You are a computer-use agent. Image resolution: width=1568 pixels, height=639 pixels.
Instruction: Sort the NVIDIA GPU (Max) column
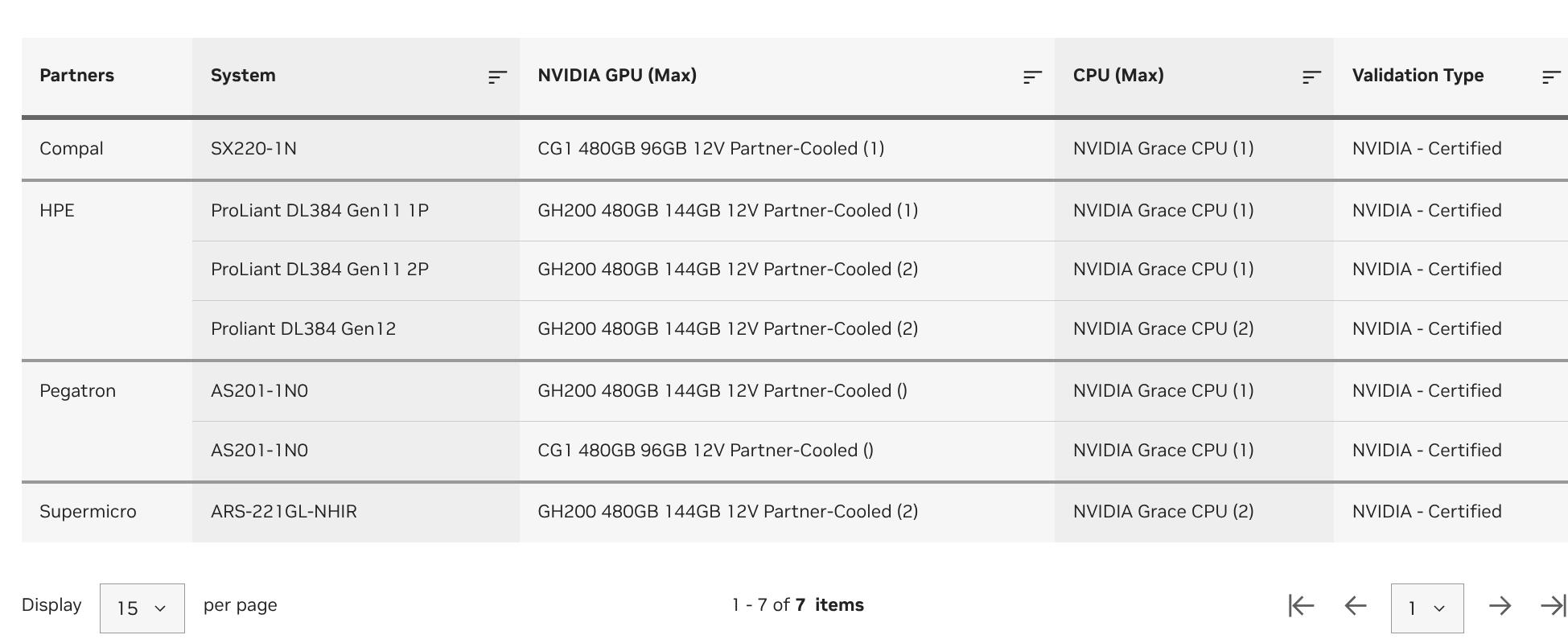coord(1031,76)
